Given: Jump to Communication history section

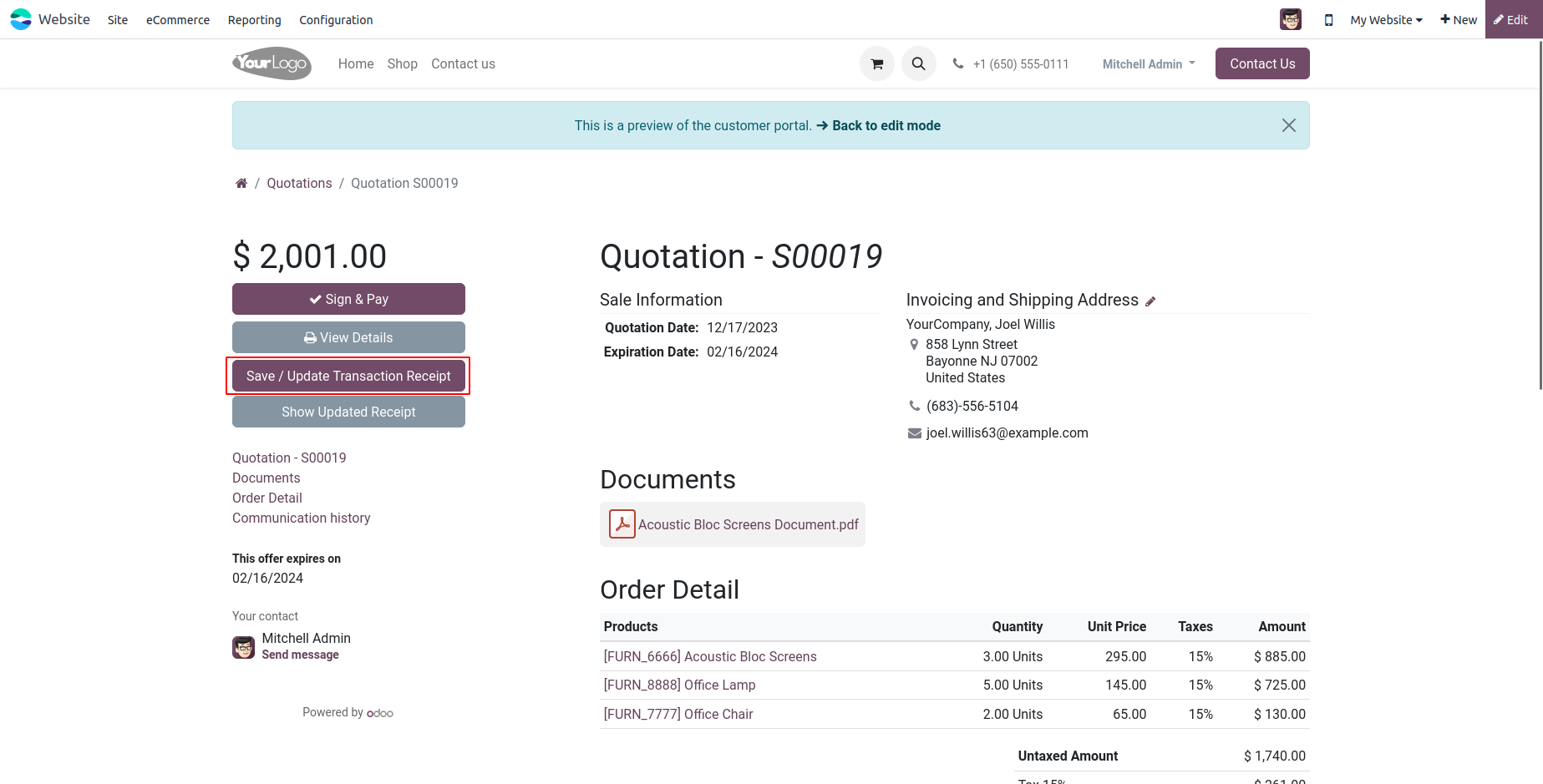Looking at the screenshot, I should tap(301, 518).
